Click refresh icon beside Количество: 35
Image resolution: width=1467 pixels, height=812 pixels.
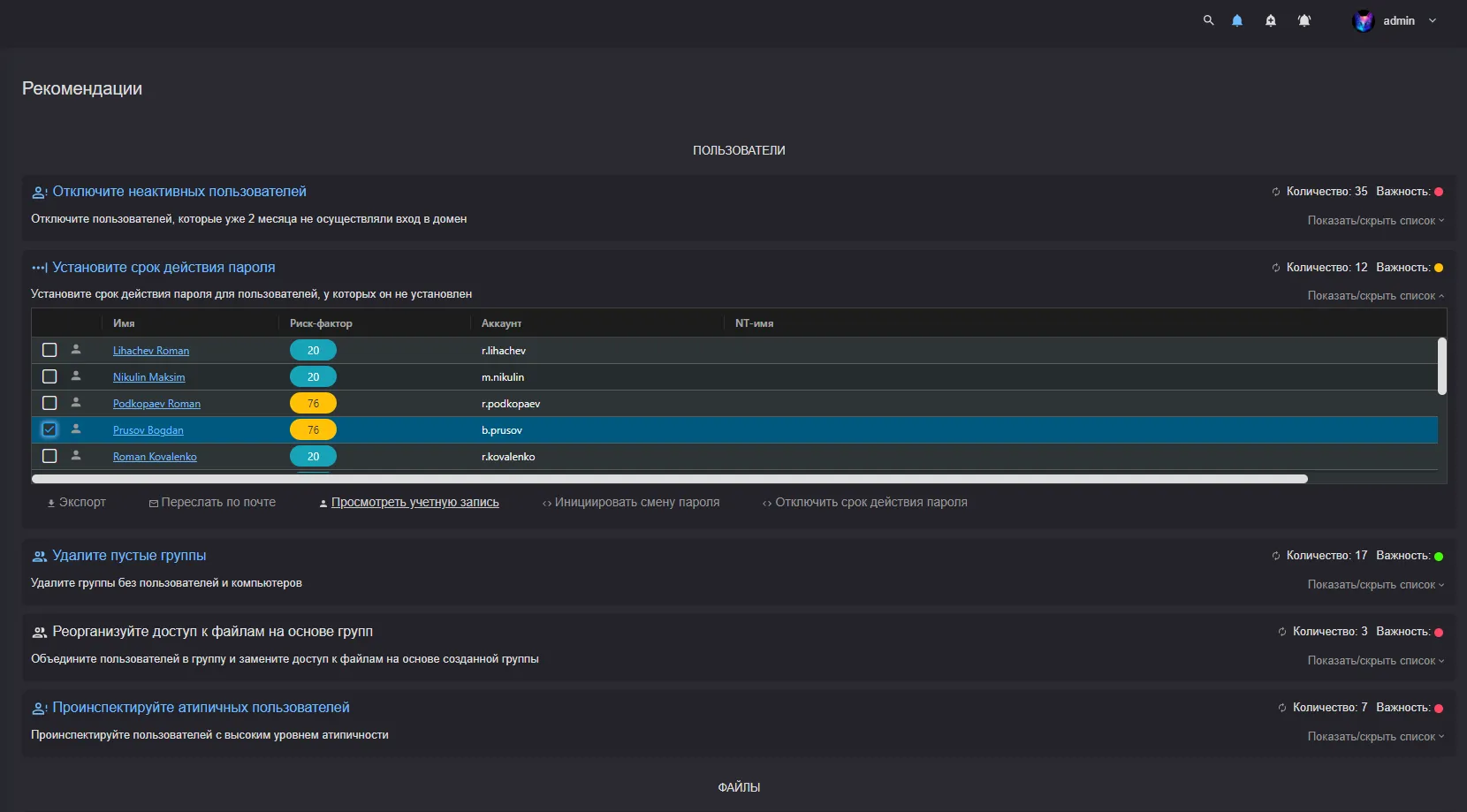tap(1276, 192)
